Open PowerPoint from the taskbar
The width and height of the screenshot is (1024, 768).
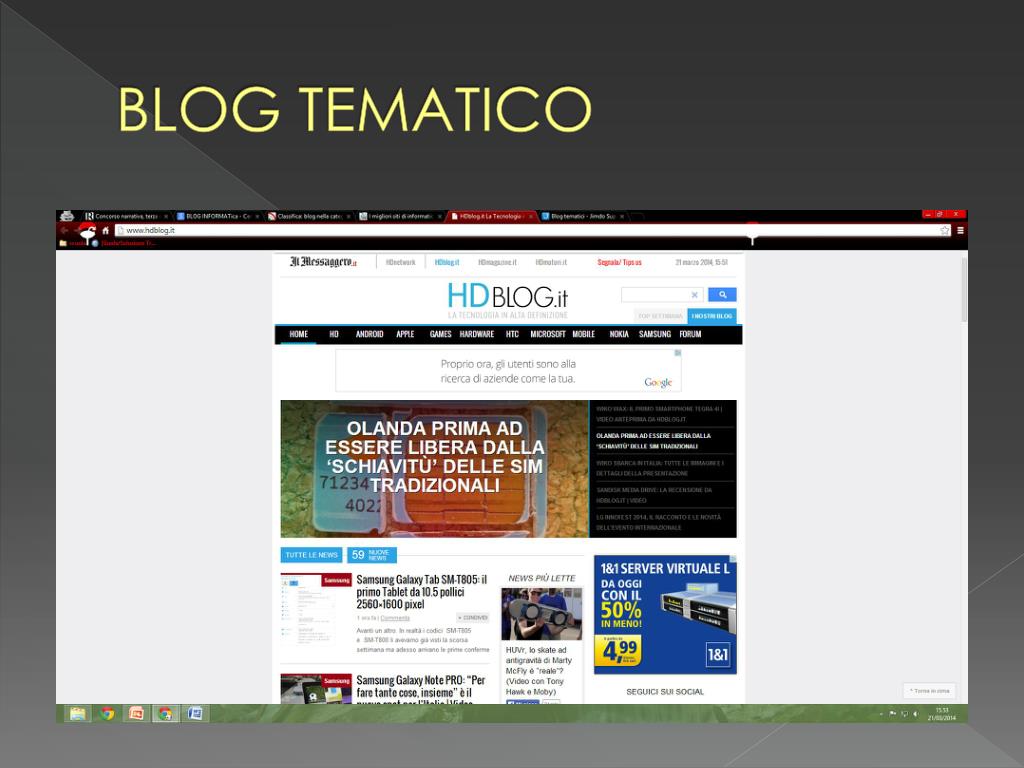point(136,714)
